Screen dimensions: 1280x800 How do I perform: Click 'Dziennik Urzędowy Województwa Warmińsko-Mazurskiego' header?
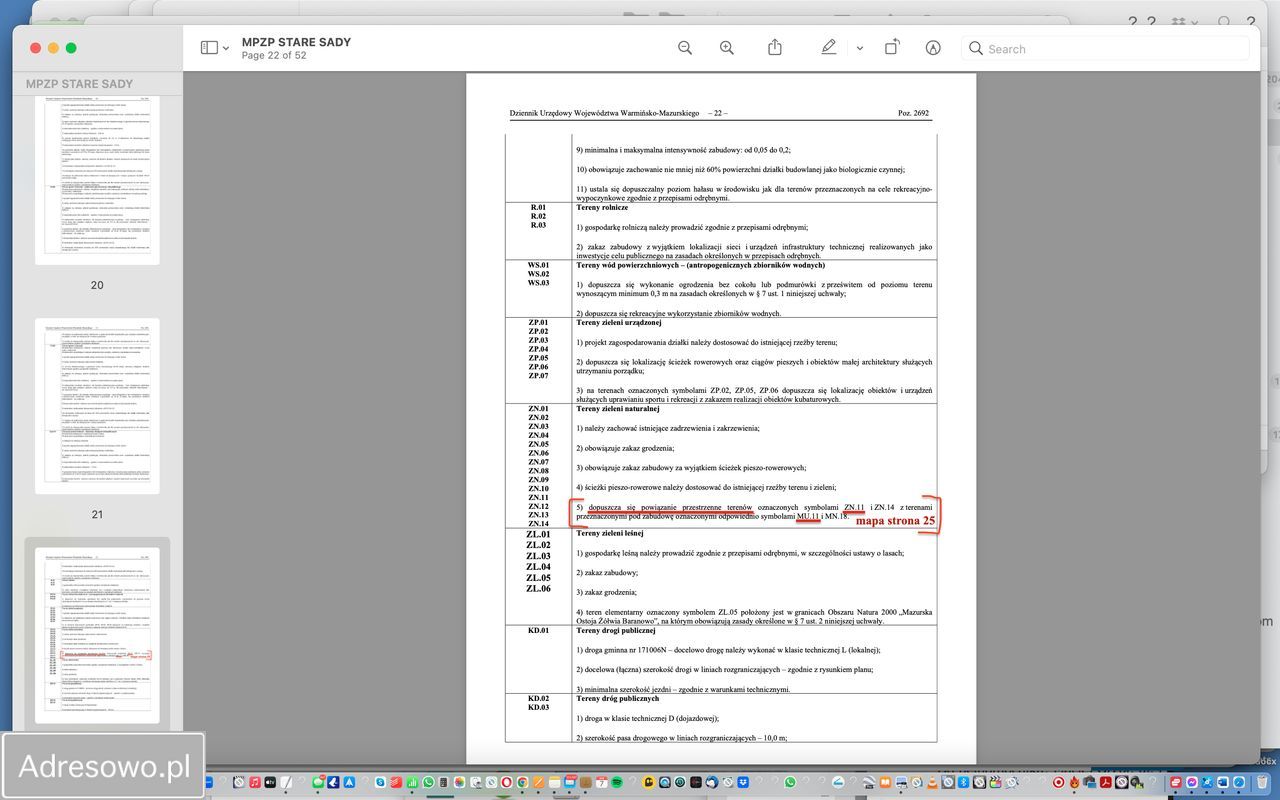[x=604, y=114]
